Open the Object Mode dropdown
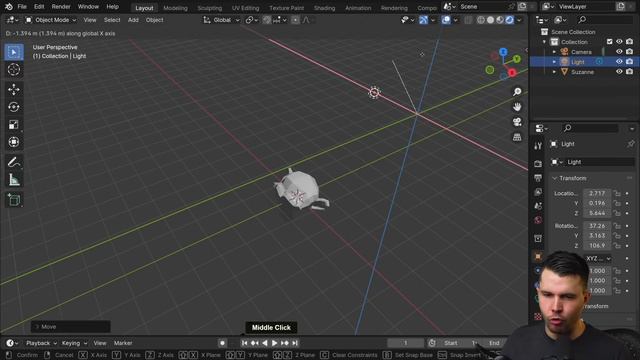 tap(51, 20)
